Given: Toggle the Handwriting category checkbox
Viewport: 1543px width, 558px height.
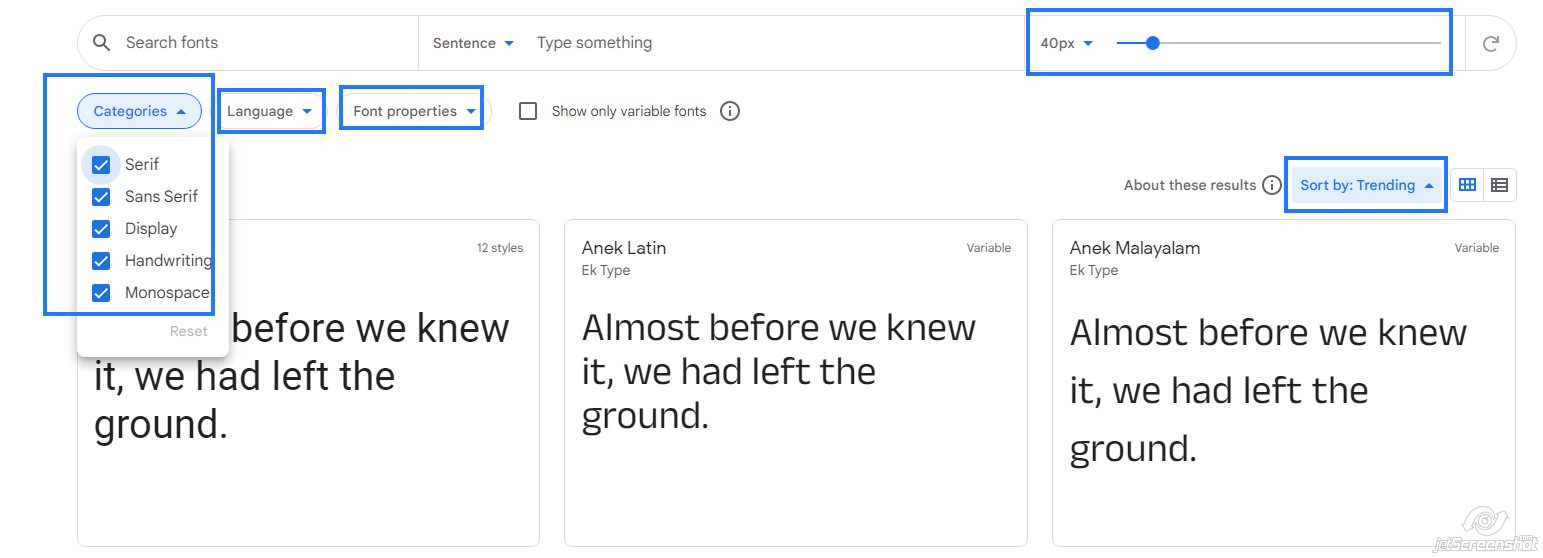Looking at the screenshot, I should pyautogui.click(x=101, y=261).
